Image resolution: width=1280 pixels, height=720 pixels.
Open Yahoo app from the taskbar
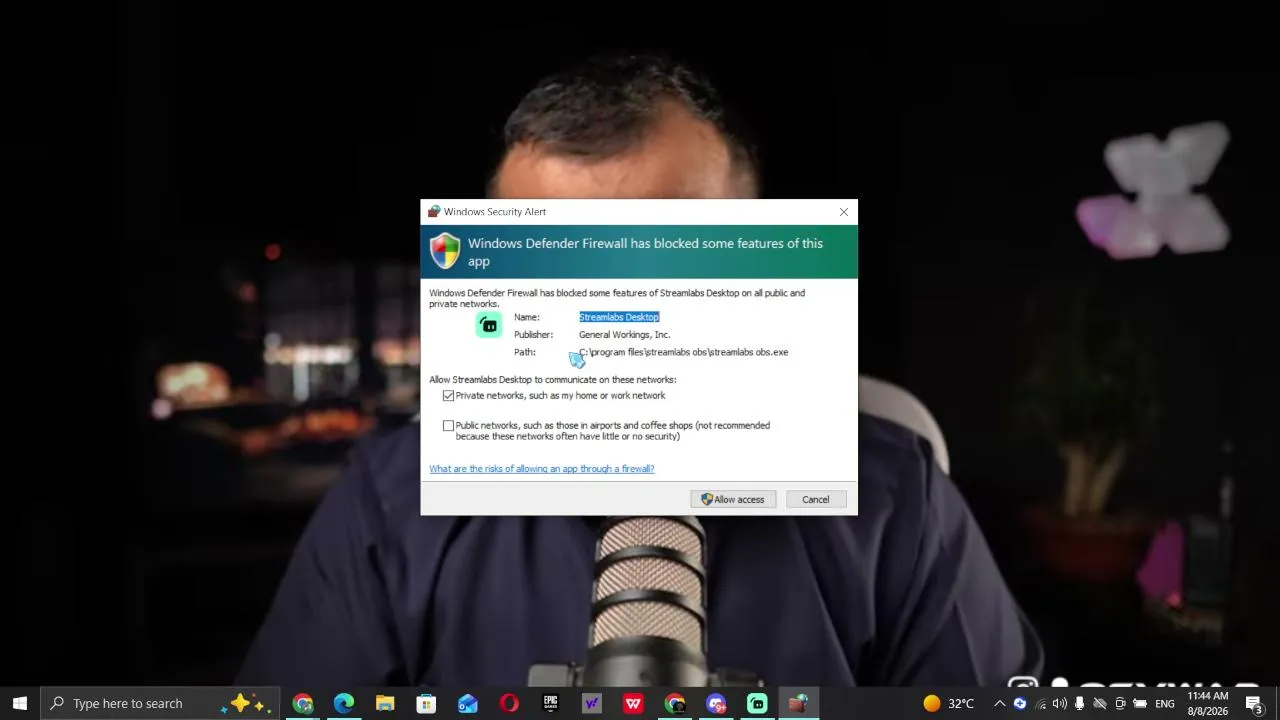592,703
